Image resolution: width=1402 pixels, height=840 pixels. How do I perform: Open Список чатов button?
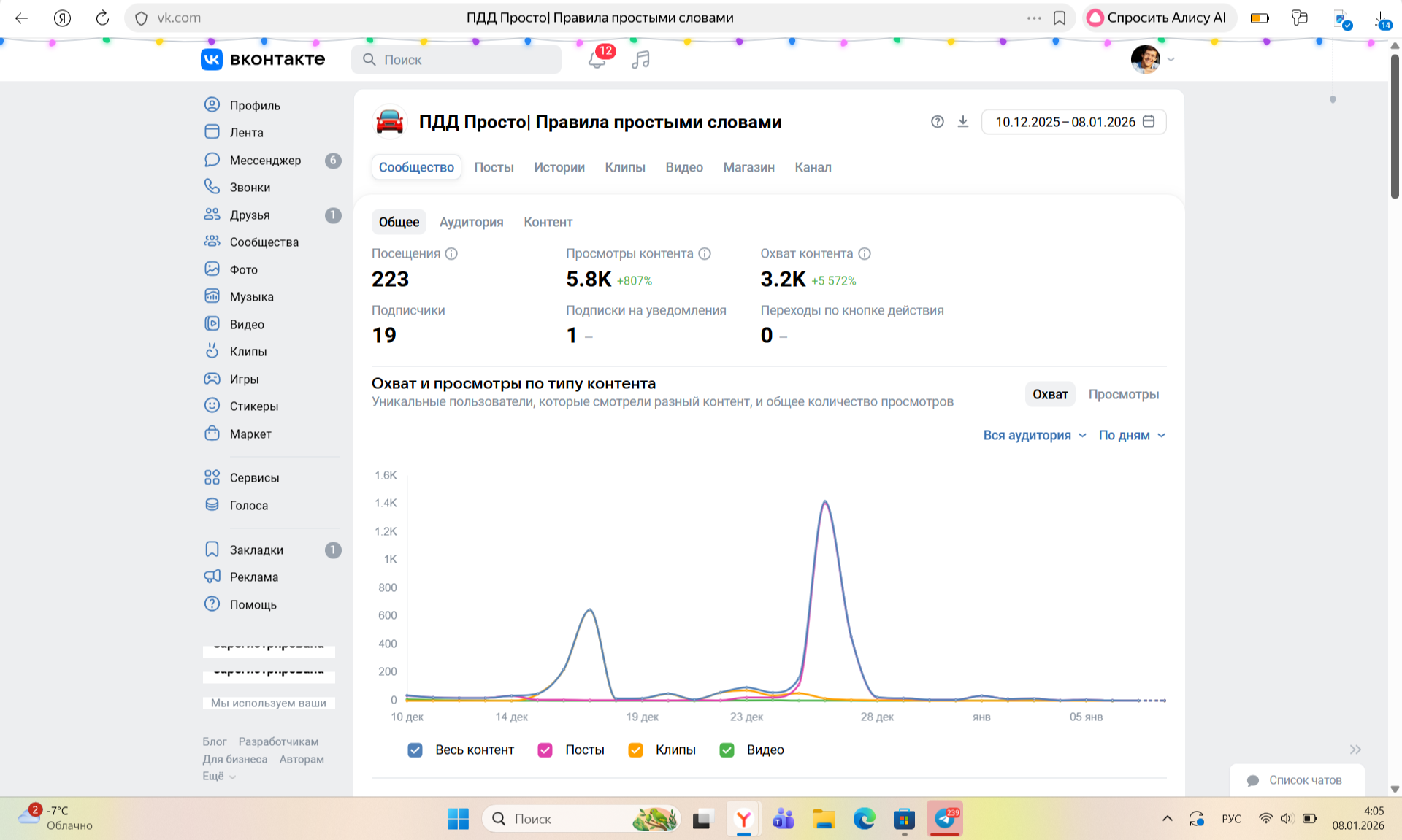[x=1296, y=780]
